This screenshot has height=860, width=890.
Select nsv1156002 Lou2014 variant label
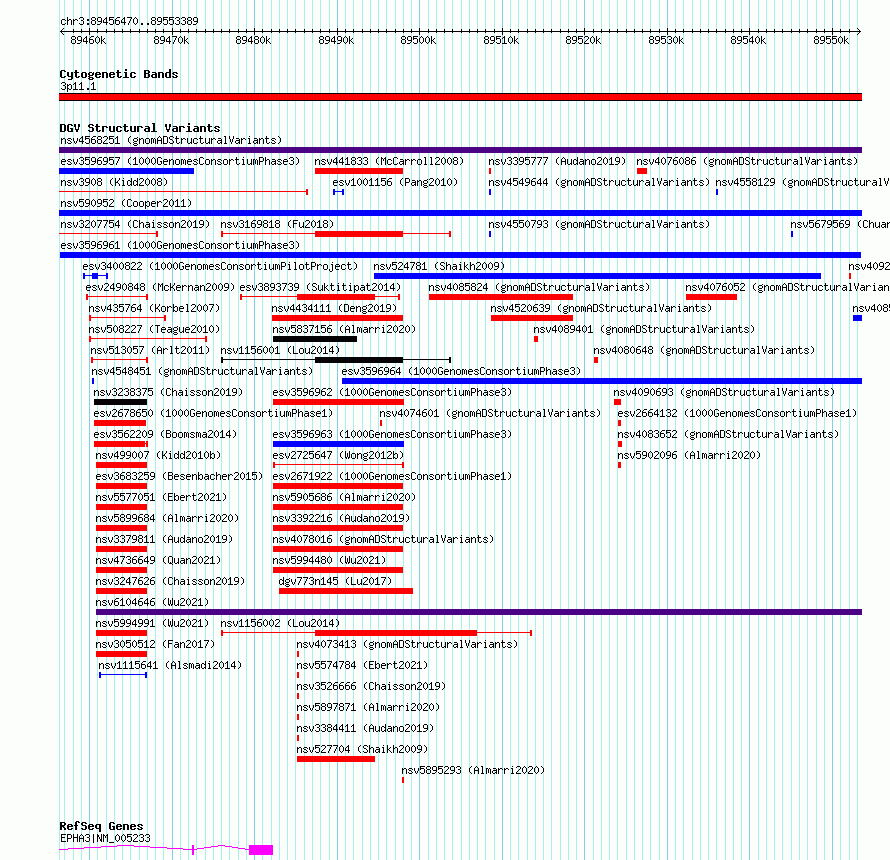click(x=280, y=623)
